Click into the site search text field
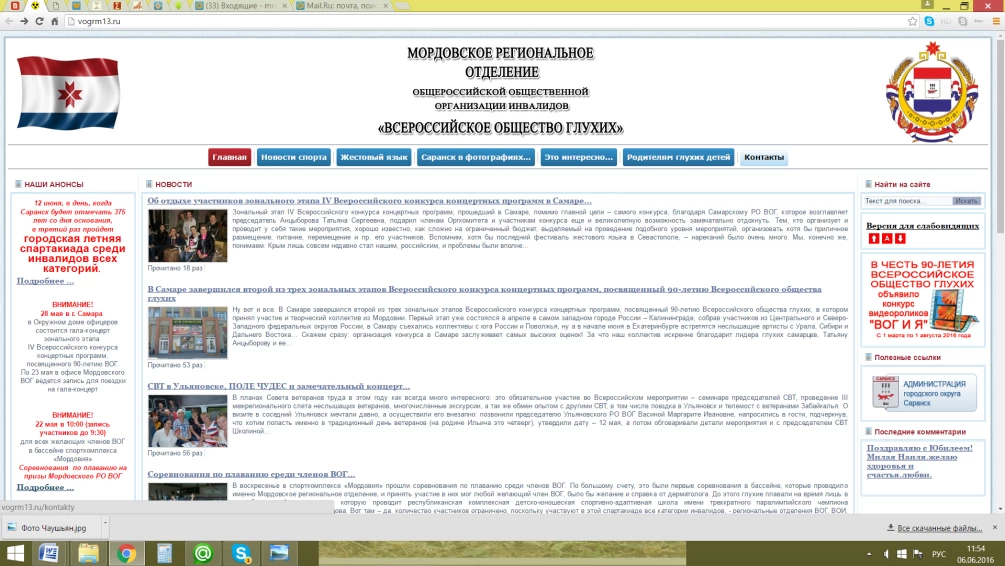This screenshot has height=566, width=1005. coord(907,201)
